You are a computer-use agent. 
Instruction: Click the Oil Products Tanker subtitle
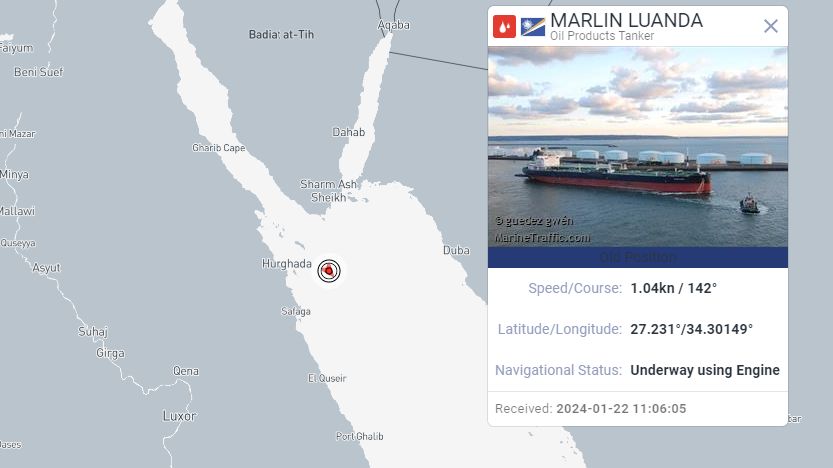point(602,36)
